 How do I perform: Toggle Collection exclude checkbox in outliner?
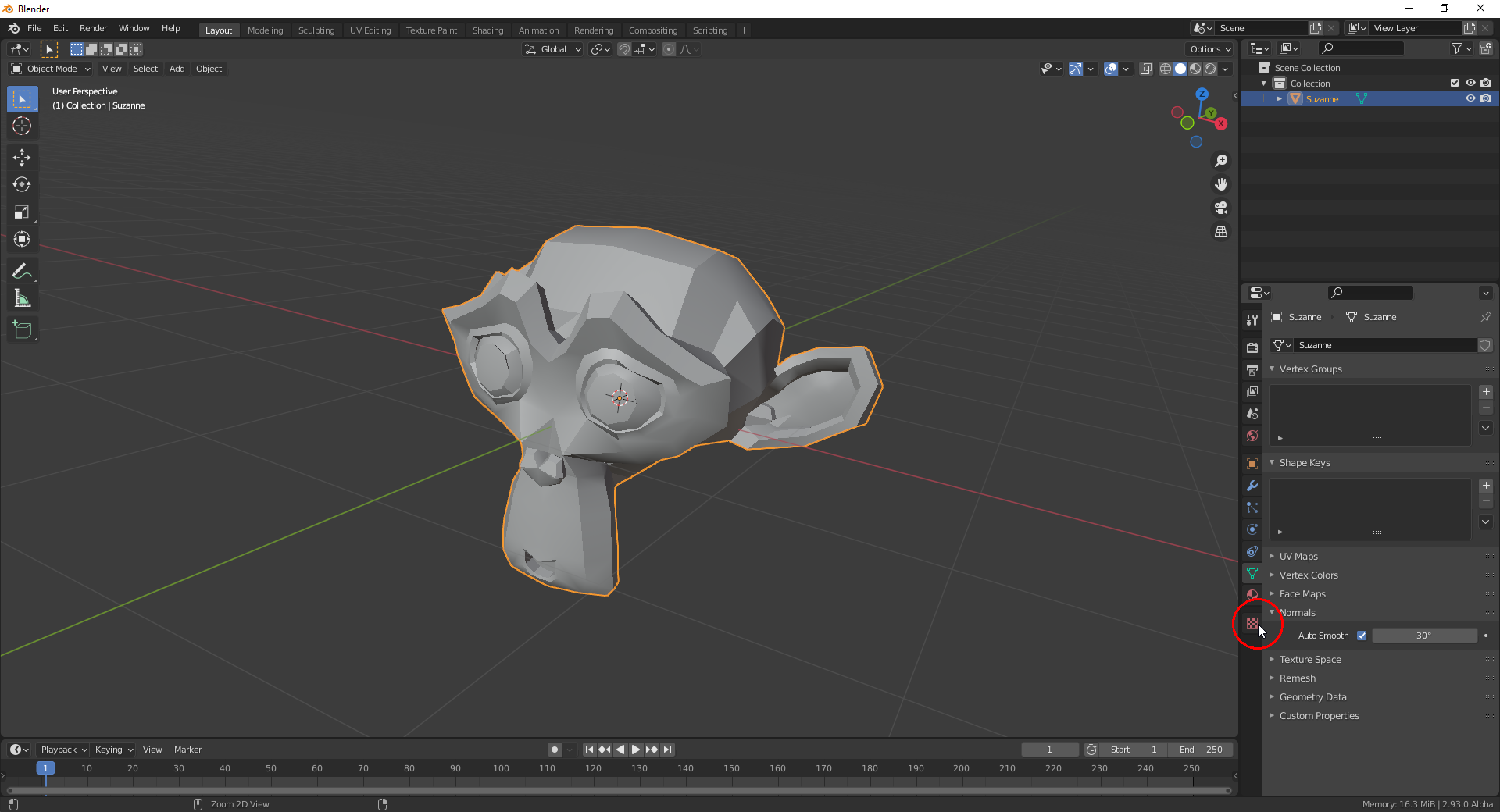1455,84
